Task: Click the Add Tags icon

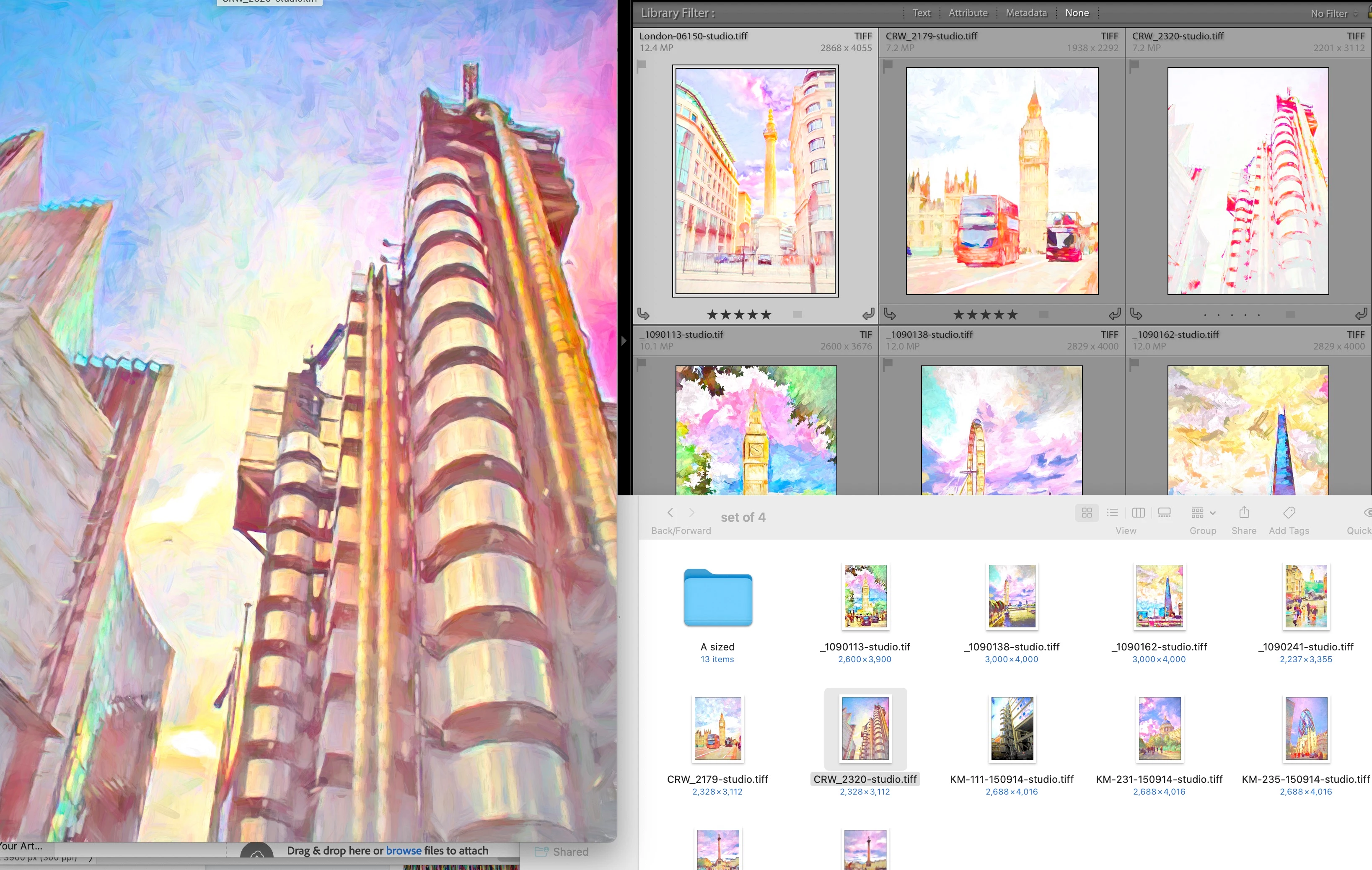Action: point(1289,513)
